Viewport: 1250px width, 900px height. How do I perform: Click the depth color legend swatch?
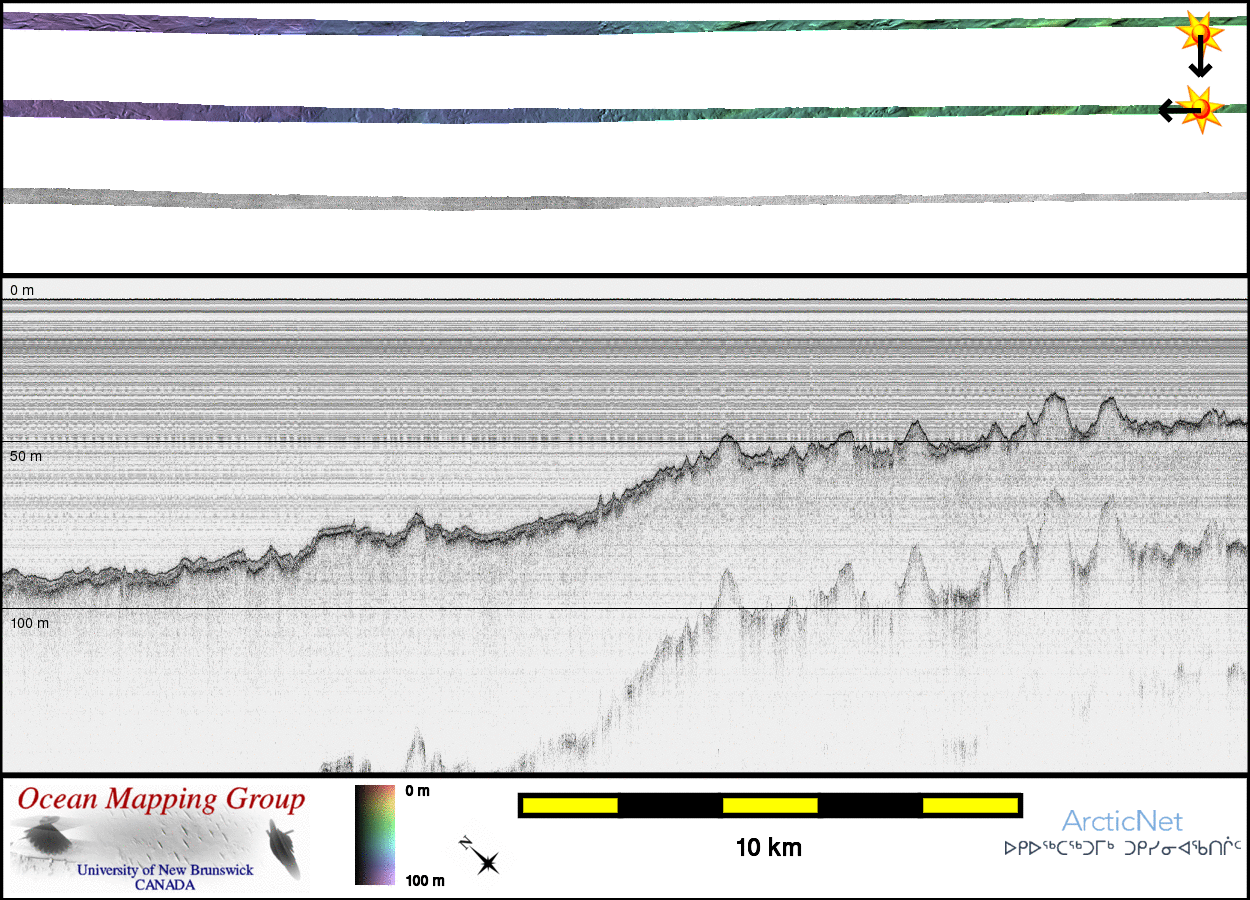(375, 835)
